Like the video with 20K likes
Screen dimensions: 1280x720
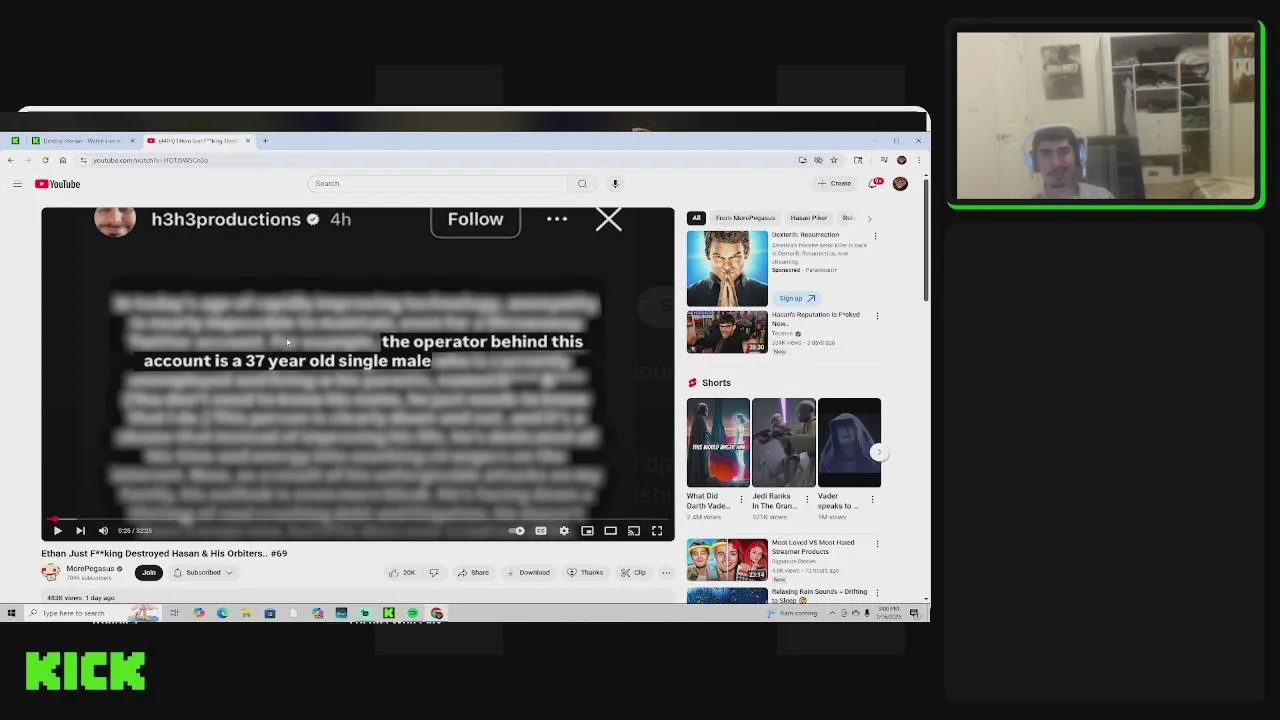pos(402,573)
